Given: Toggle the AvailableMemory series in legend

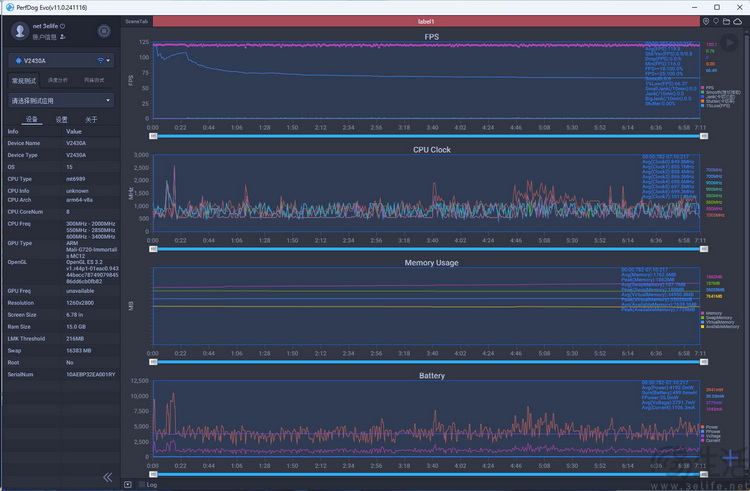Looking at the screenshot, I should click(720, 327).
